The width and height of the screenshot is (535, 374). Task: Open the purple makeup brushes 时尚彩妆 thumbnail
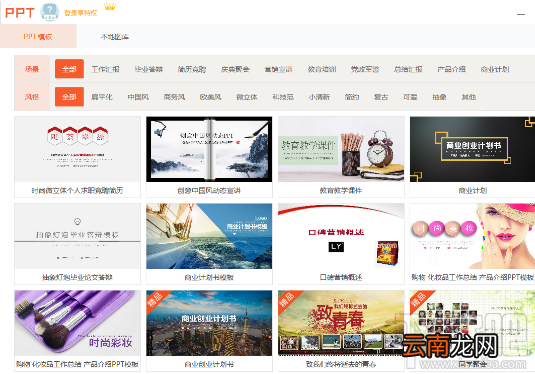coord(77,323)
